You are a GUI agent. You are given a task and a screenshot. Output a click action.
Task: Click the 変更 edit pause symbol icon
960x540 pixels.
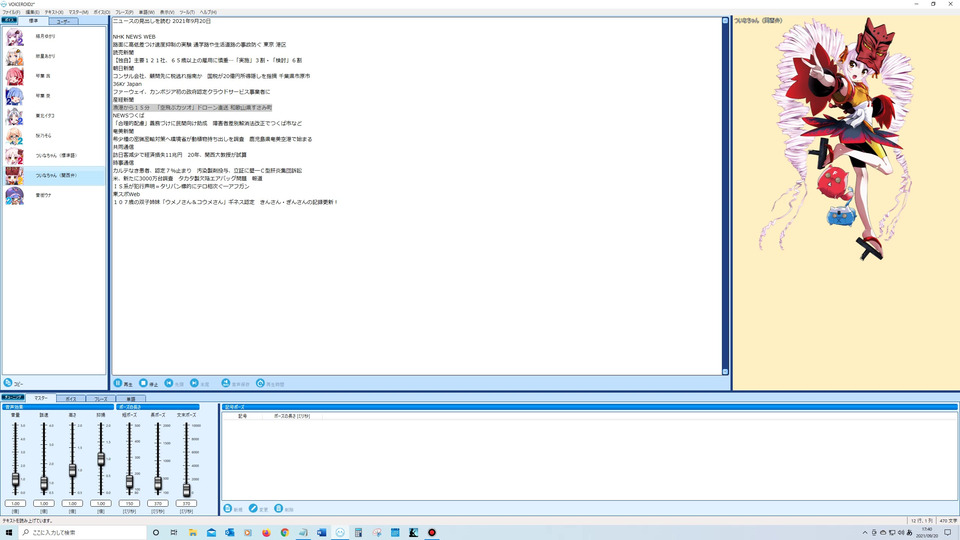point(253,508)
